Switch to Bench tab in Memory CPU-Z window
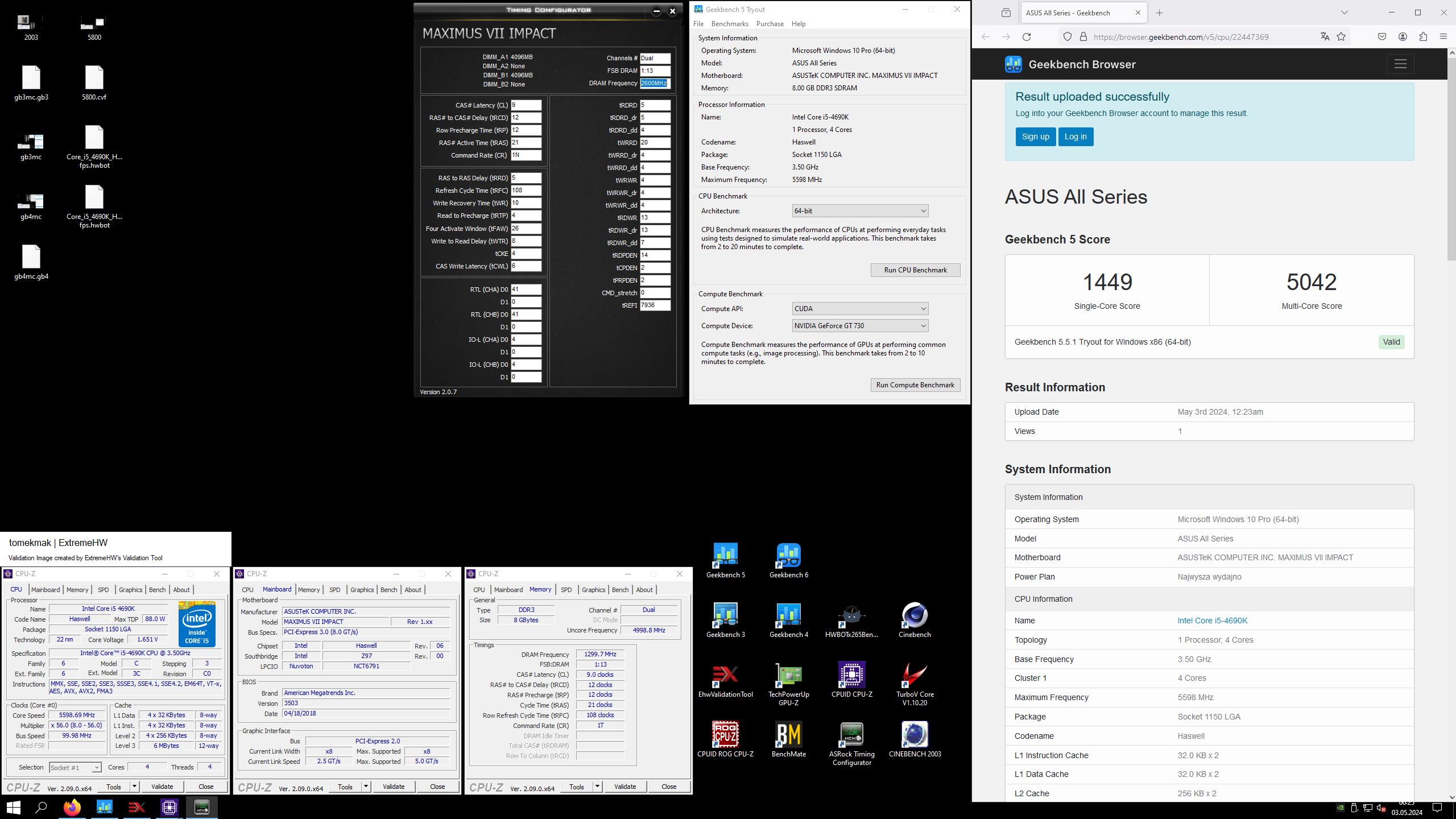 click(x=620, y=590)
